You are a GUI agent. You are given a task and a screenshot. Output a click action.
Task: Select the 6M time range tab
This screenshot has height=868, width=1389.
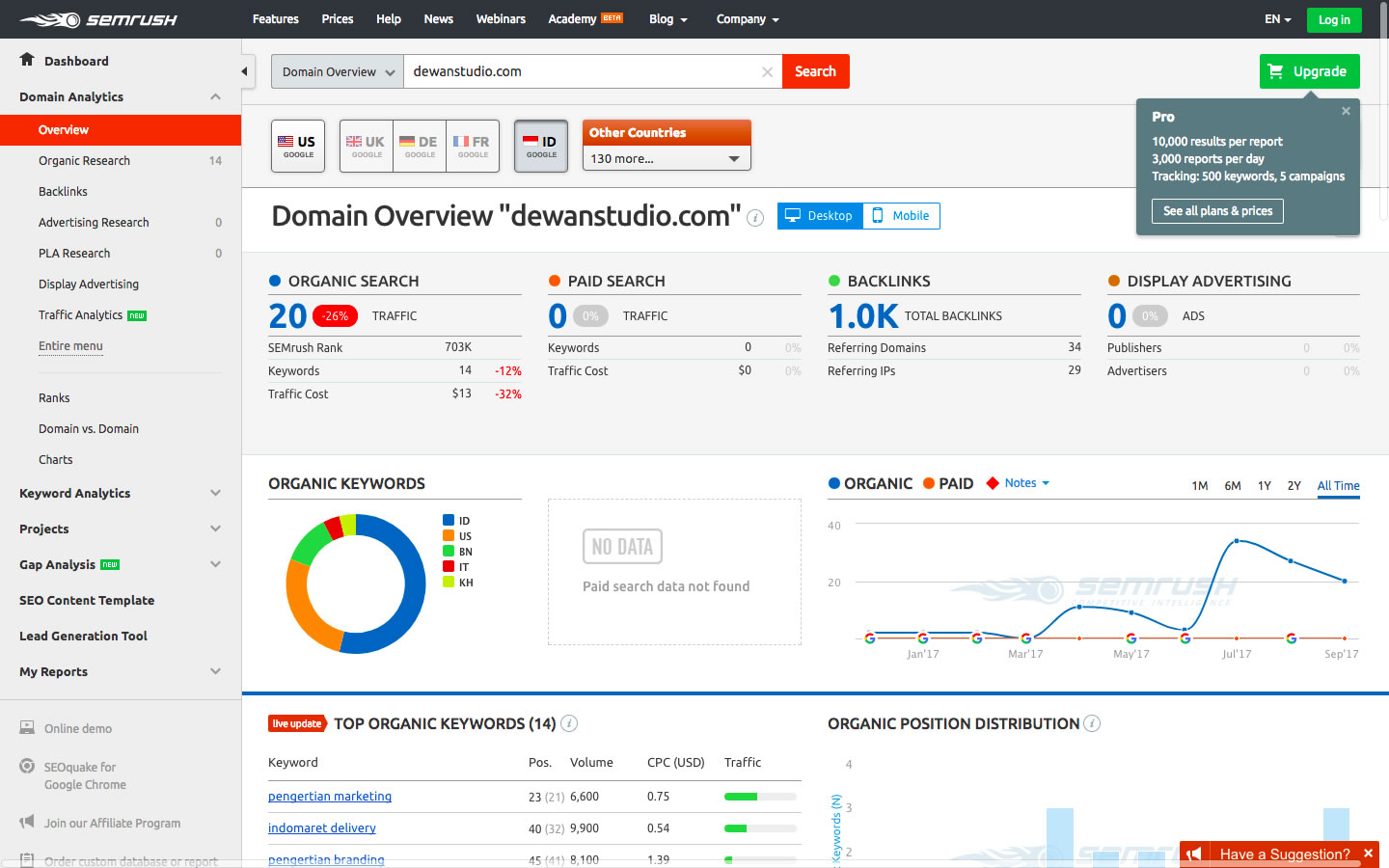pos(1232,486)
